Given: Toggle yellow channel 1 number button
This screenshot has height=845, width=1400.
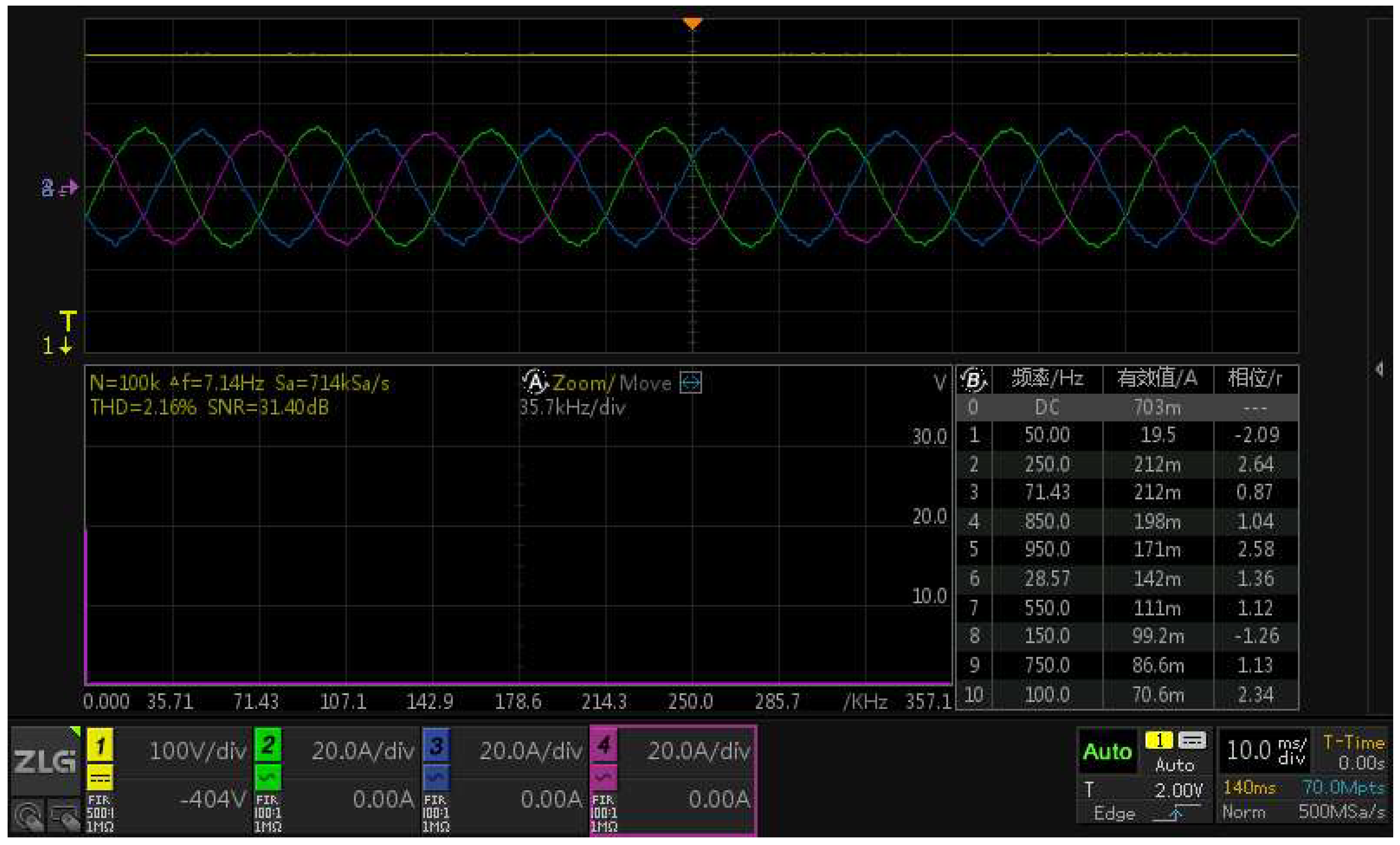Looking at the screenshot, I should [100, 745].
